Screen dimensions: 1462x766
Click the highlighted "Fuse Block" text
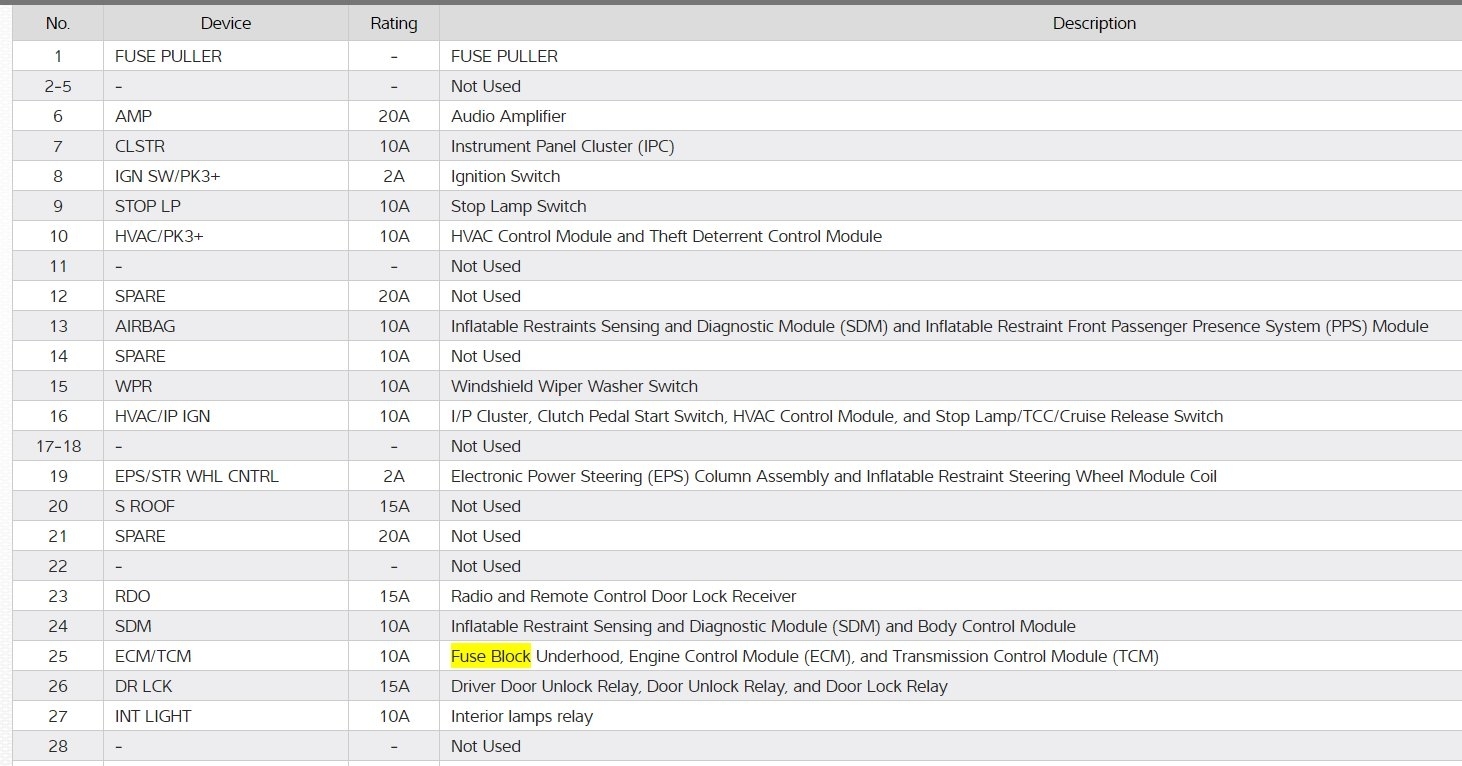pyautogui.click(x=491, y=656)
